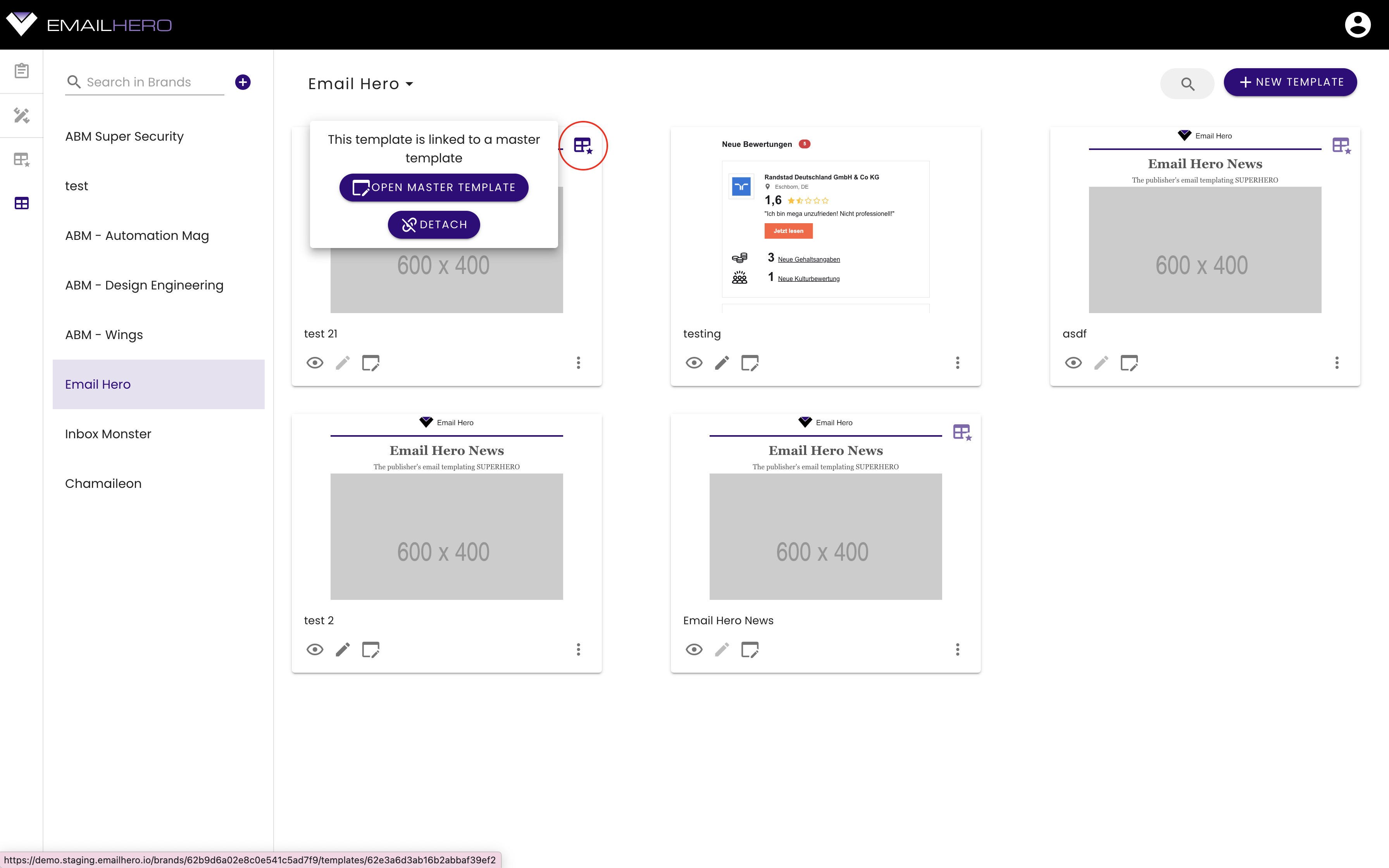
Task: Click the edit pencil icon for test 2
Action: point(343,649)
